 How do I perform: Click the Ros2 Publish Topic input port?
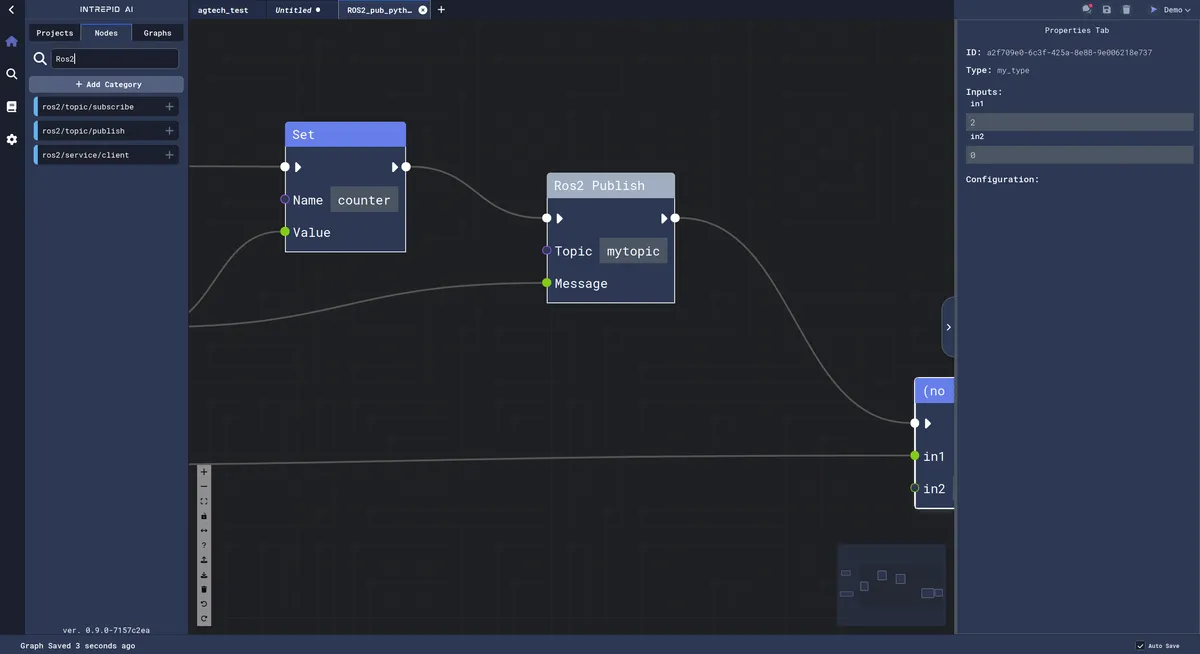click(x=547, y=251)
